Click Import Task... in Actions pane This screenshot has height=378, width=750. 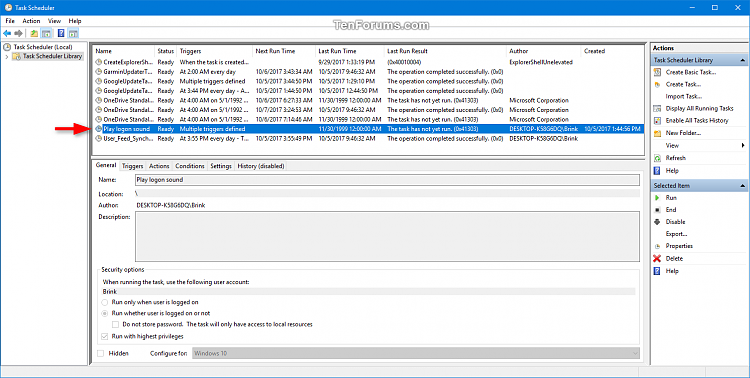684,97
